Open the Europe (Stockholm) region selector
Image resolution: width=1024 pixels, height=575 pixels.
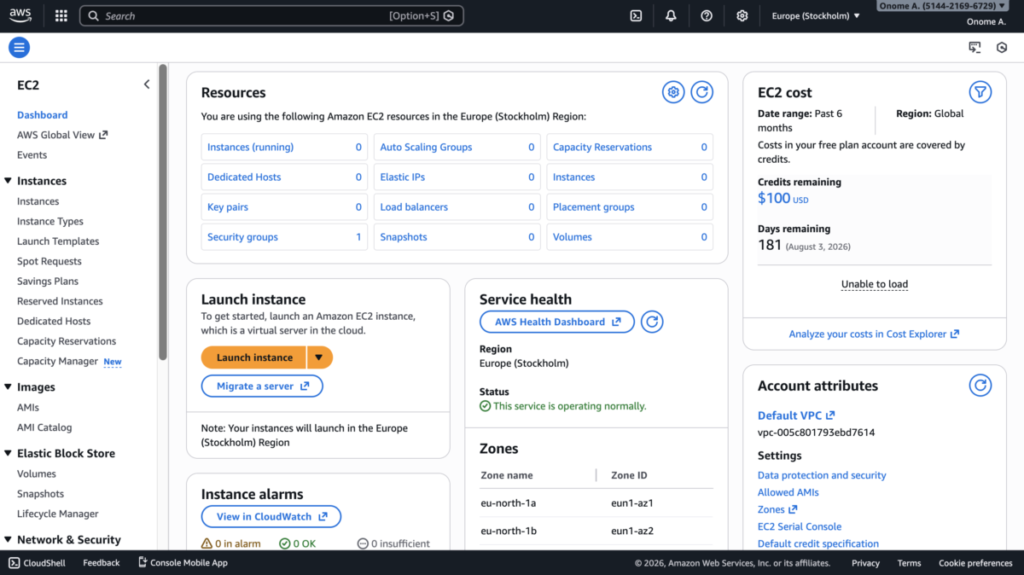pos(816,16)
